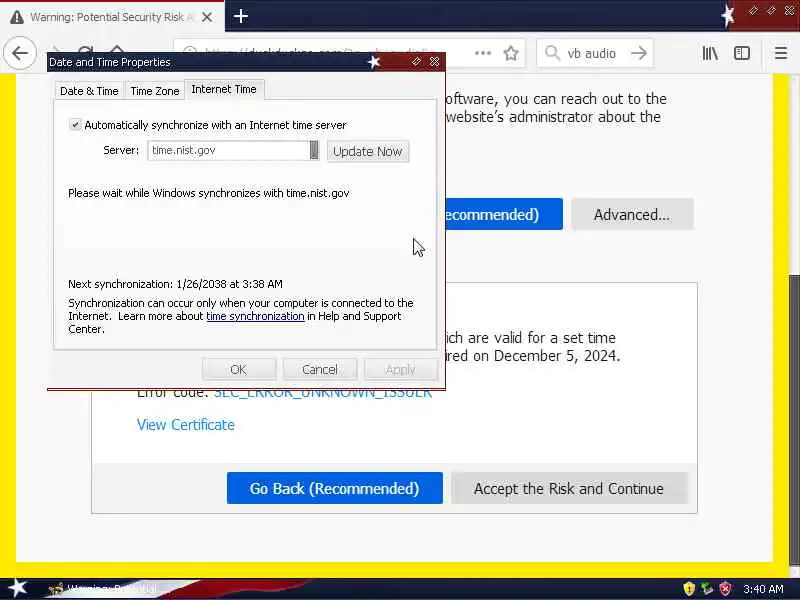Click the Update Now button
Screen dimensions: 800x600
click(x=367, y=152)
